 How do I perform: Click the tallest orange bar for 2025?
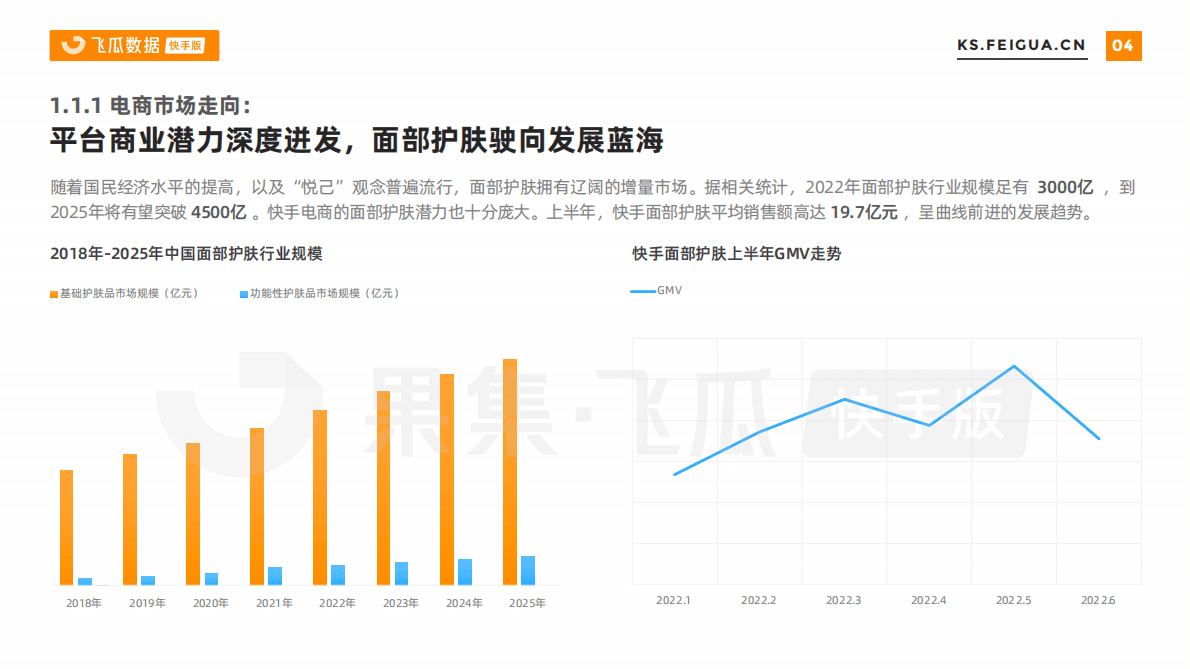510,472
